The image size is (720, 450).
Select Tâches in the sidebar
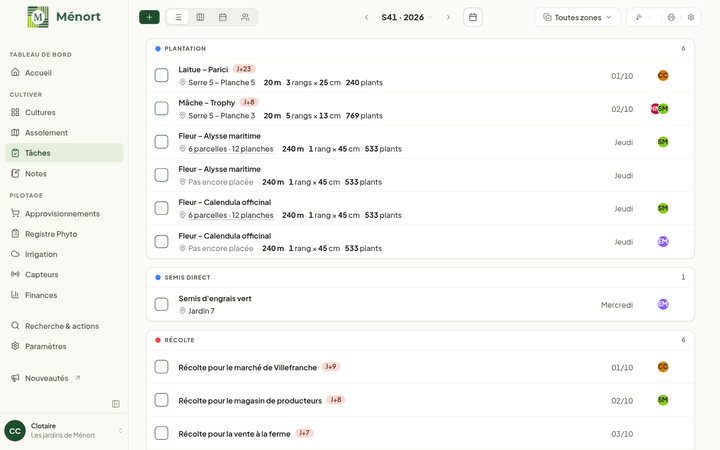tap(64, 153)
